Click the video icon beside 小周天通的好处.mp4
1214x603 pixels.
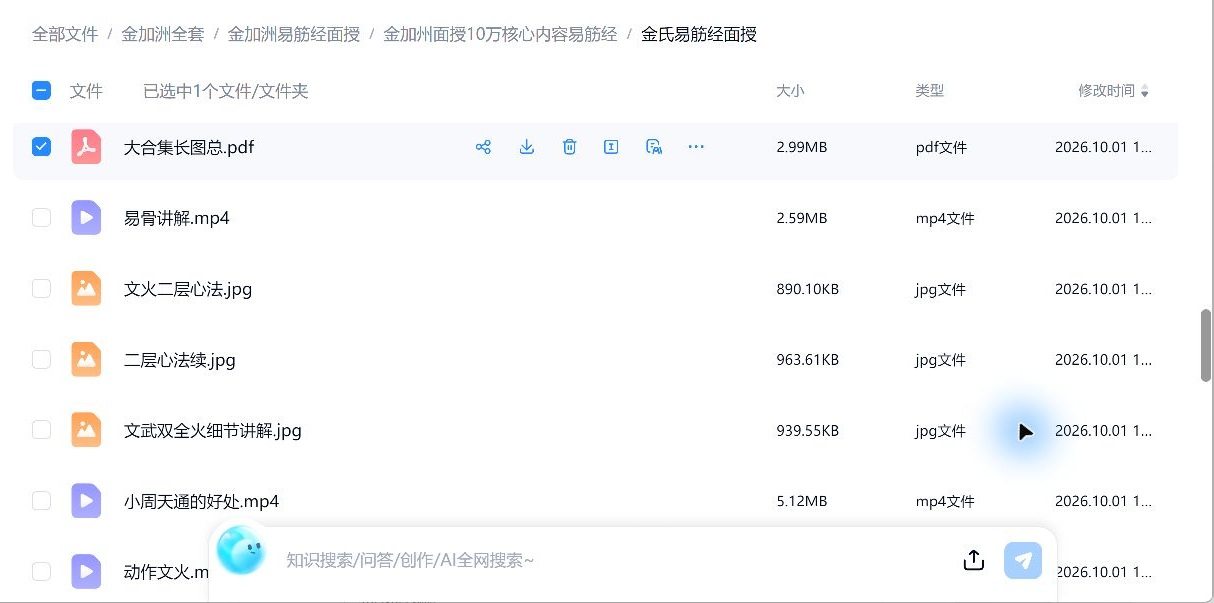[86, 501]
